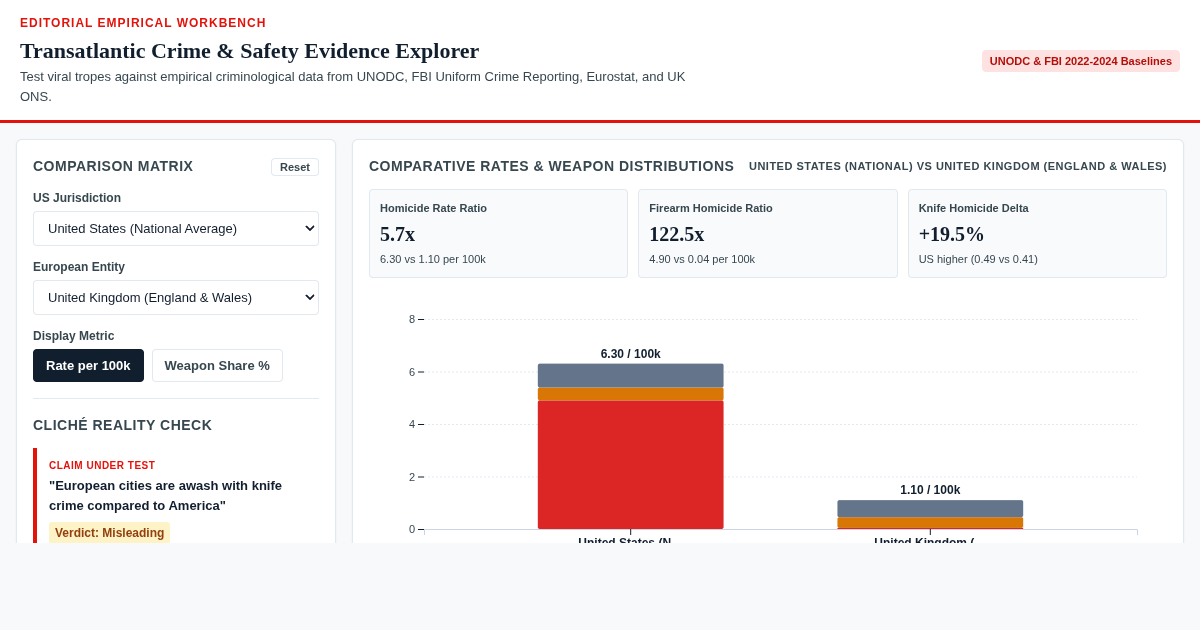Click the quoted knife crime claim text
The width and height of the screenshot is (1200, 630).
tap(166, 495)
